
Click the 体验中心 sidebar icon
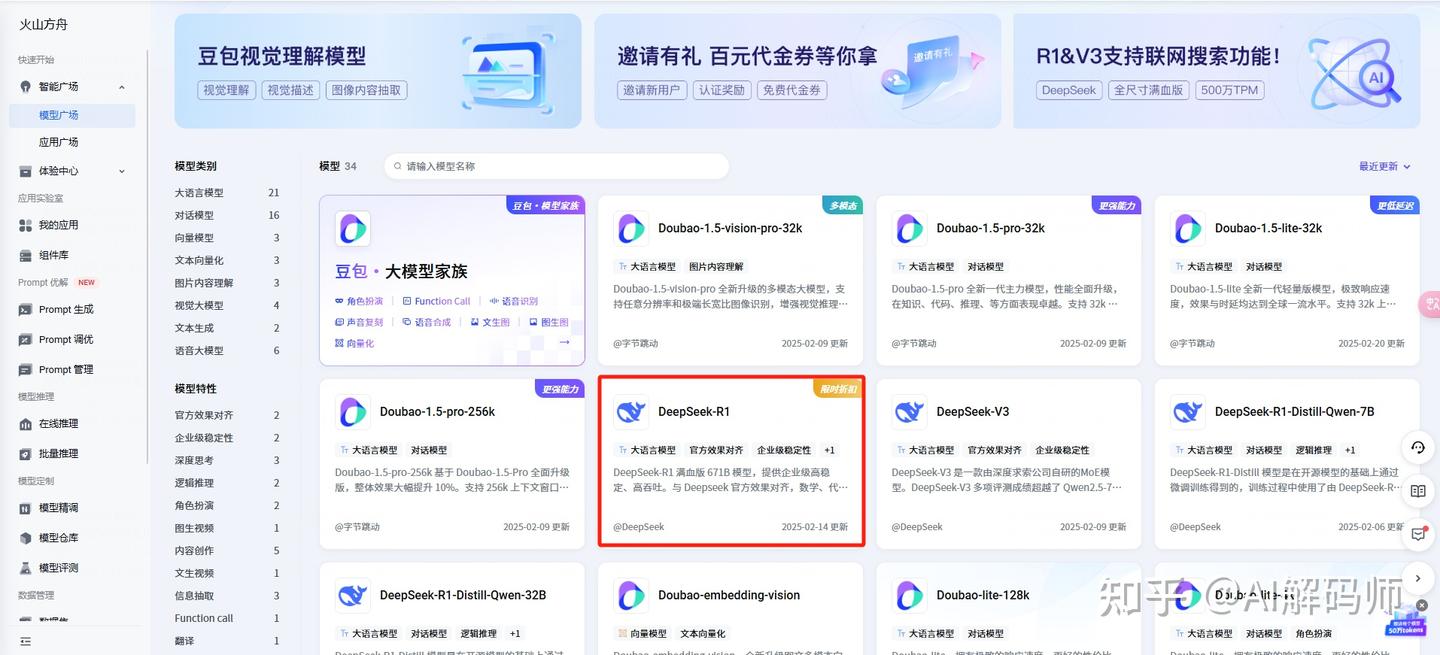(26, 171)
